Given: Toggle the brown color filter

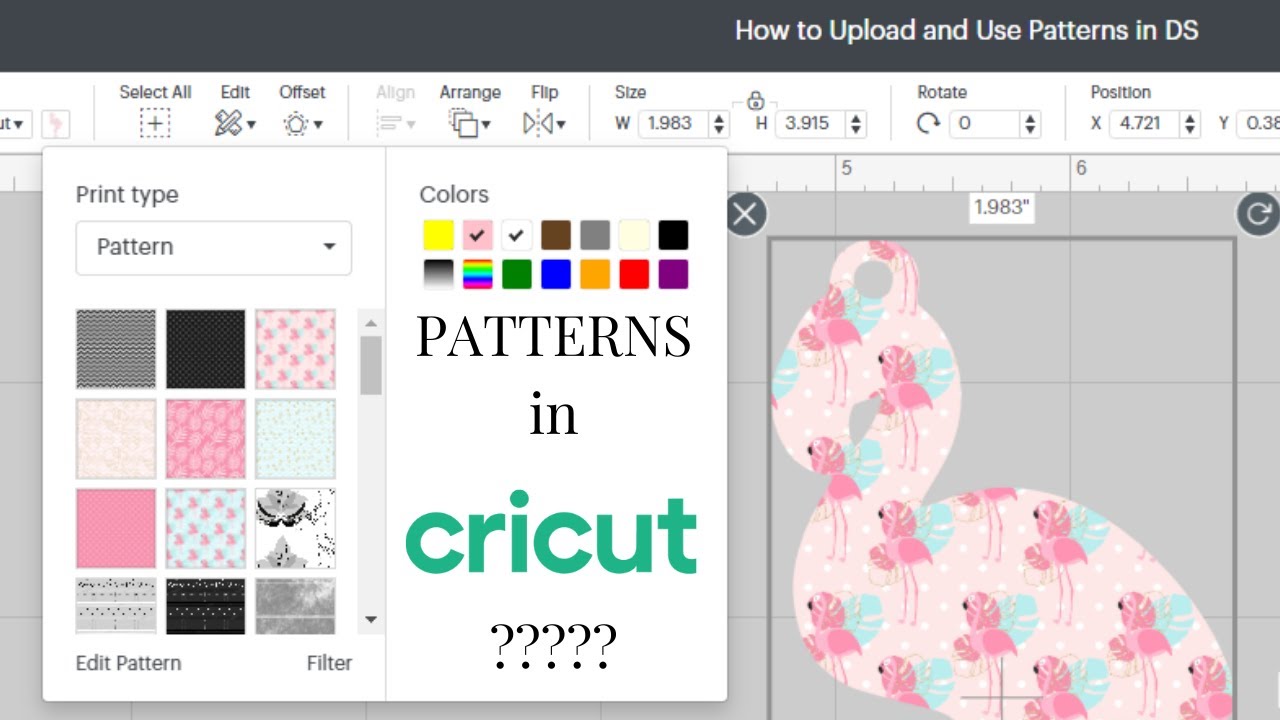Looking at the screenshot, I should 556,235.
